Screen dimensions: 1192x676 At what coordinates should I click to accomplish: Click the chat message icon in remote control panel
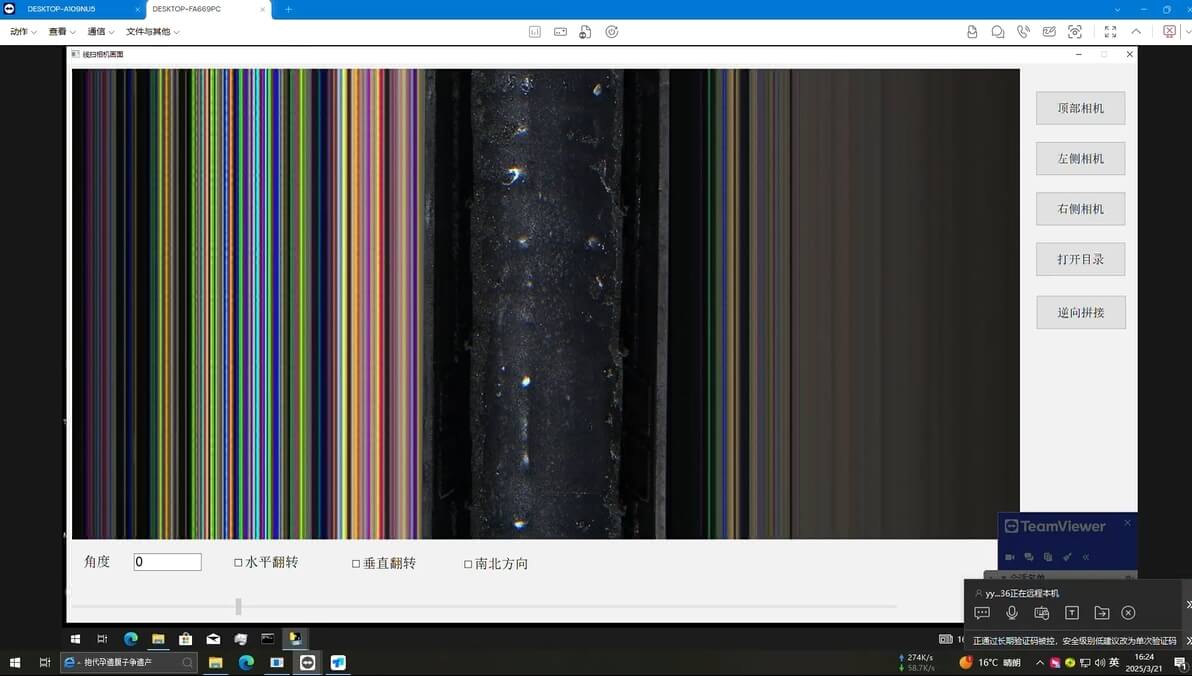pos(982,613)
